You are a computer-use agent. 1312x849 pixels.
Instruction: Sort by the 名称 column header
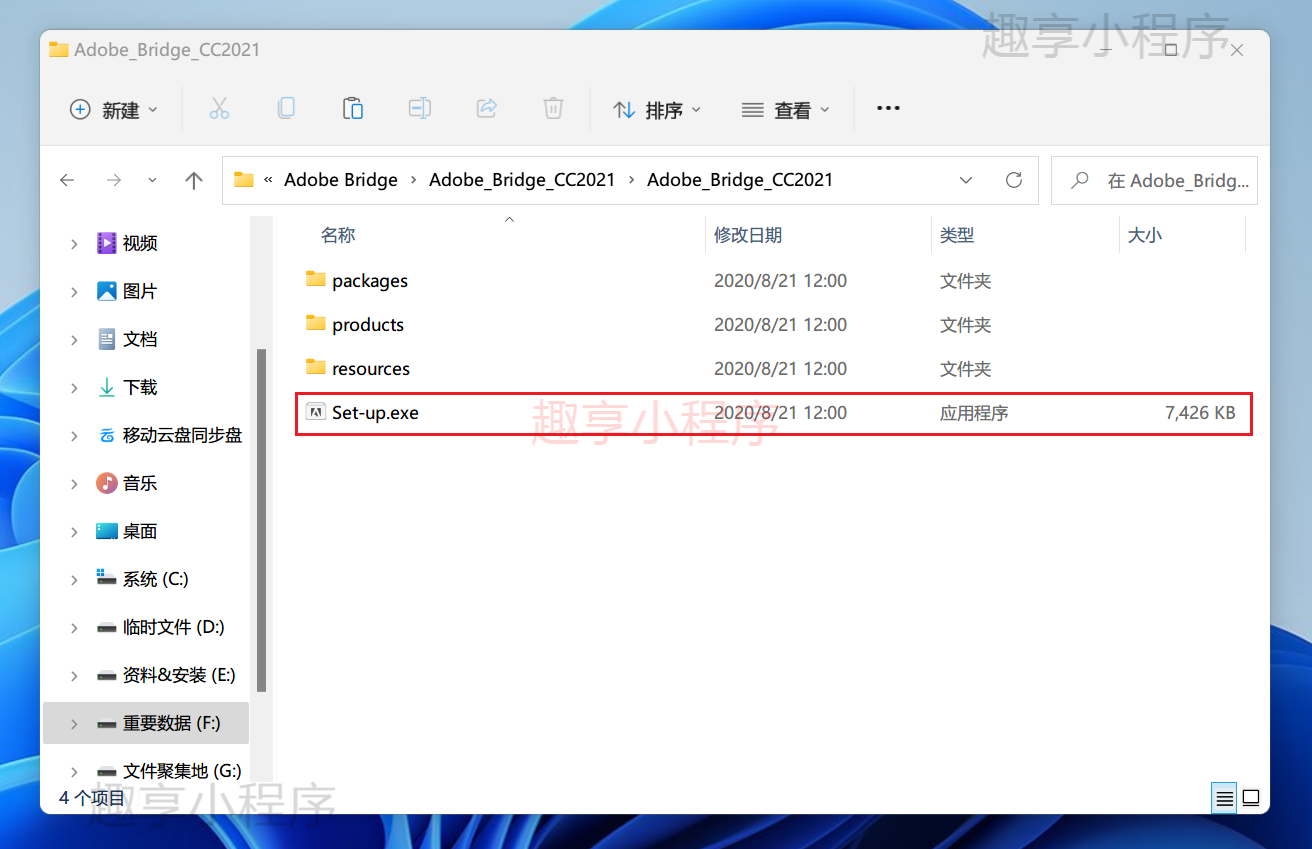pos(338,235)
